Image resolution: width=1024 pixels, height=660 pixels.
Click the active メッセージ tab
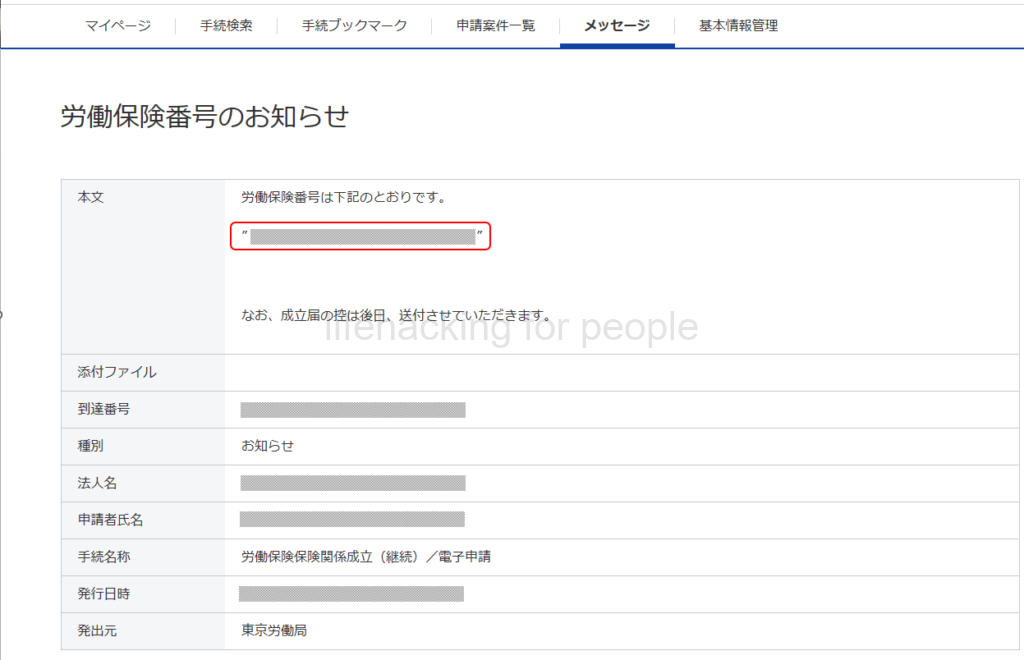617,26
